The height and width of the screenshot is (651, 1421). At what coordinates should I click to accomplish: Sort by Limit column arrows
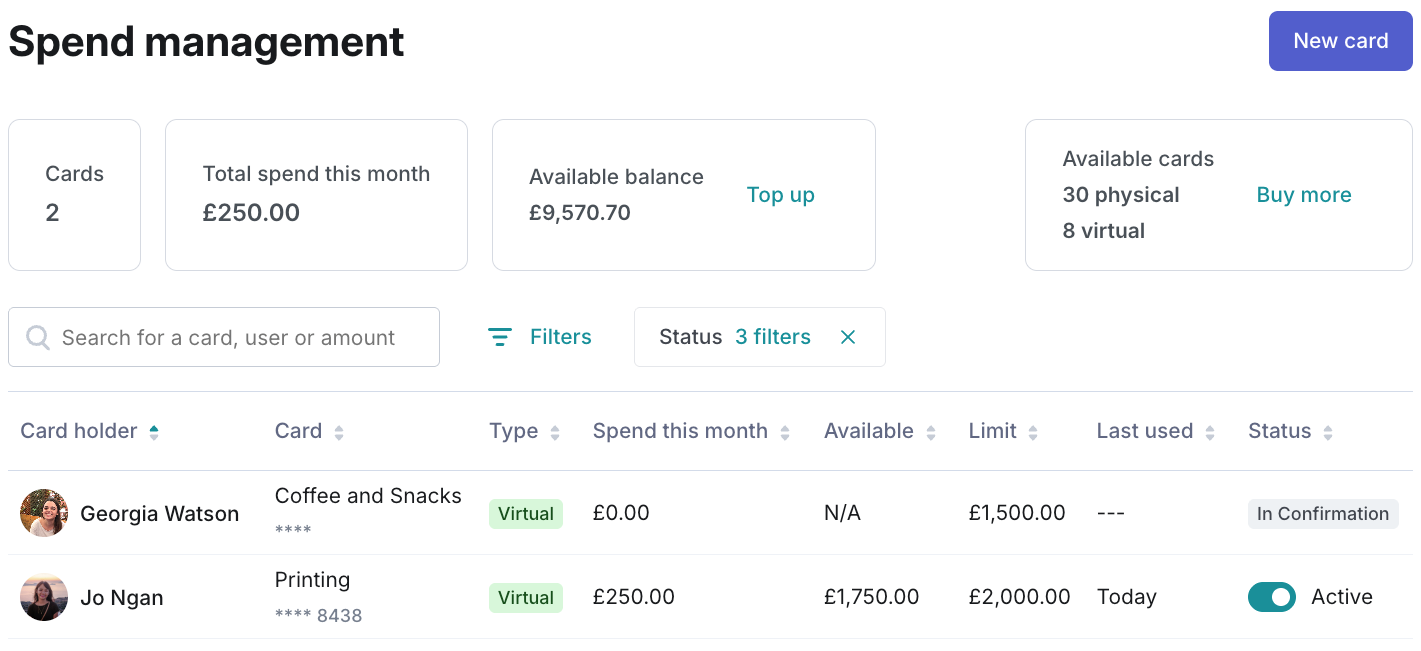pos(1033,432)
